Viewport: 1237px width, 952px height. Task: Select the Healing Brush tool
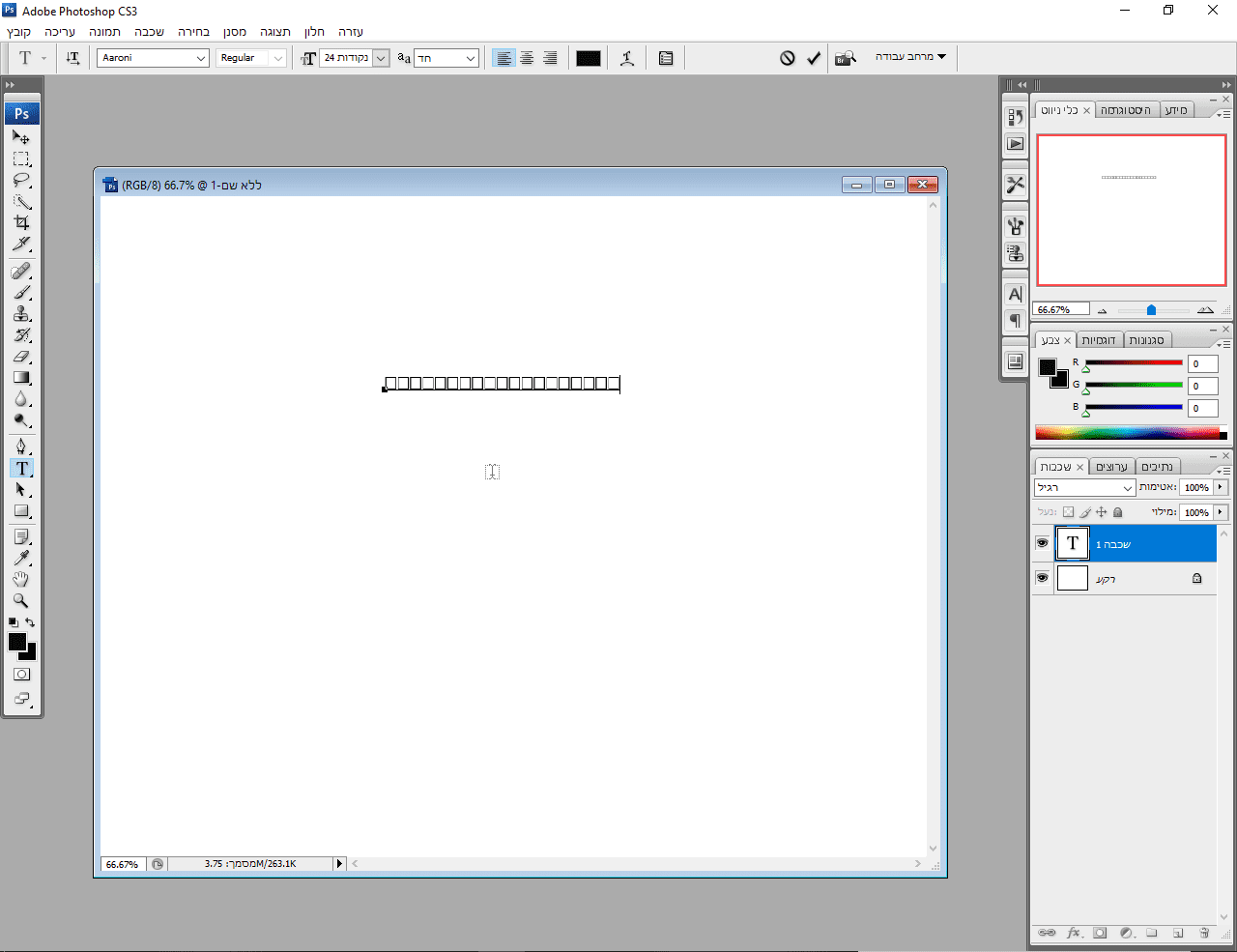coord(21,271)
